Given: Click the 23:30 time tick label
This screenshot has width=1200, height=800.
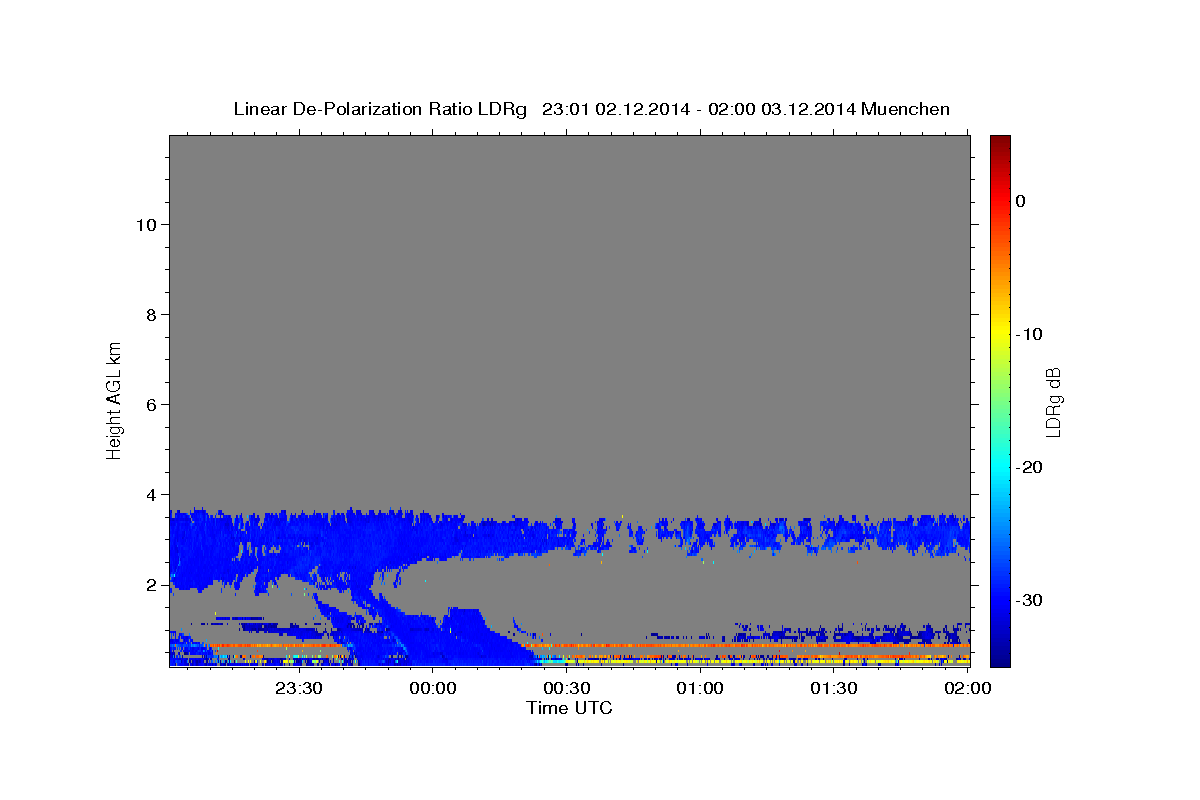Looking at the screenshot, I should tap(299, 688).
